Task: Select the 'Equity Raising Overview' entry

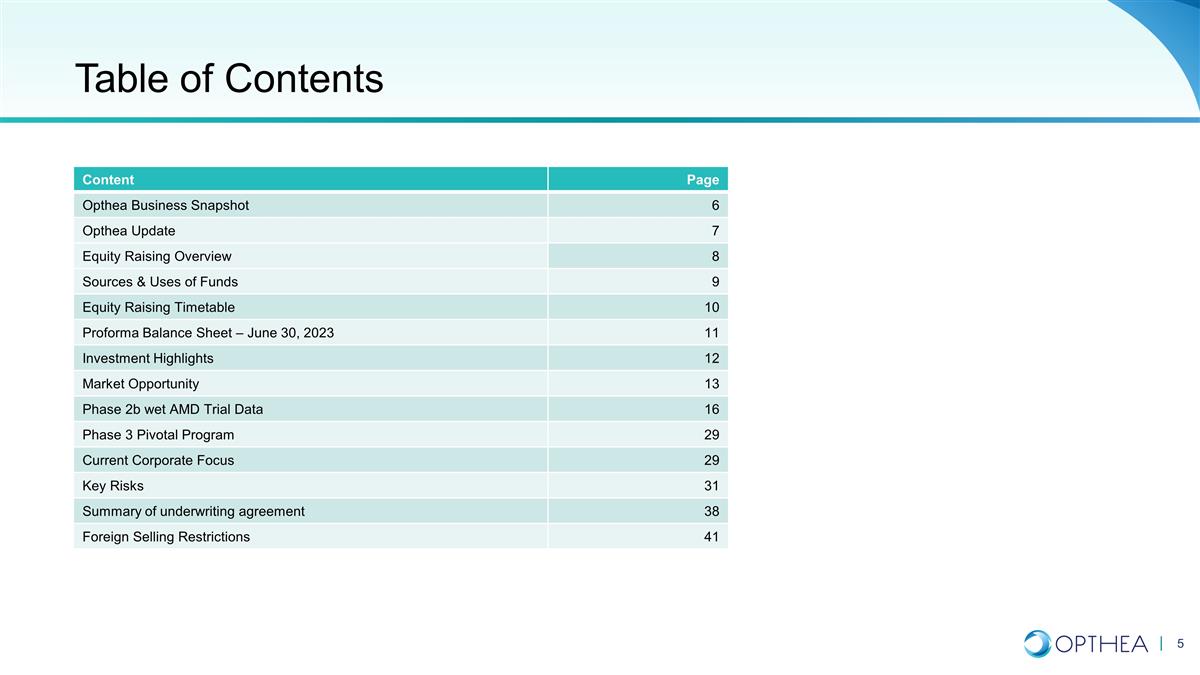Action: [157, 256]
